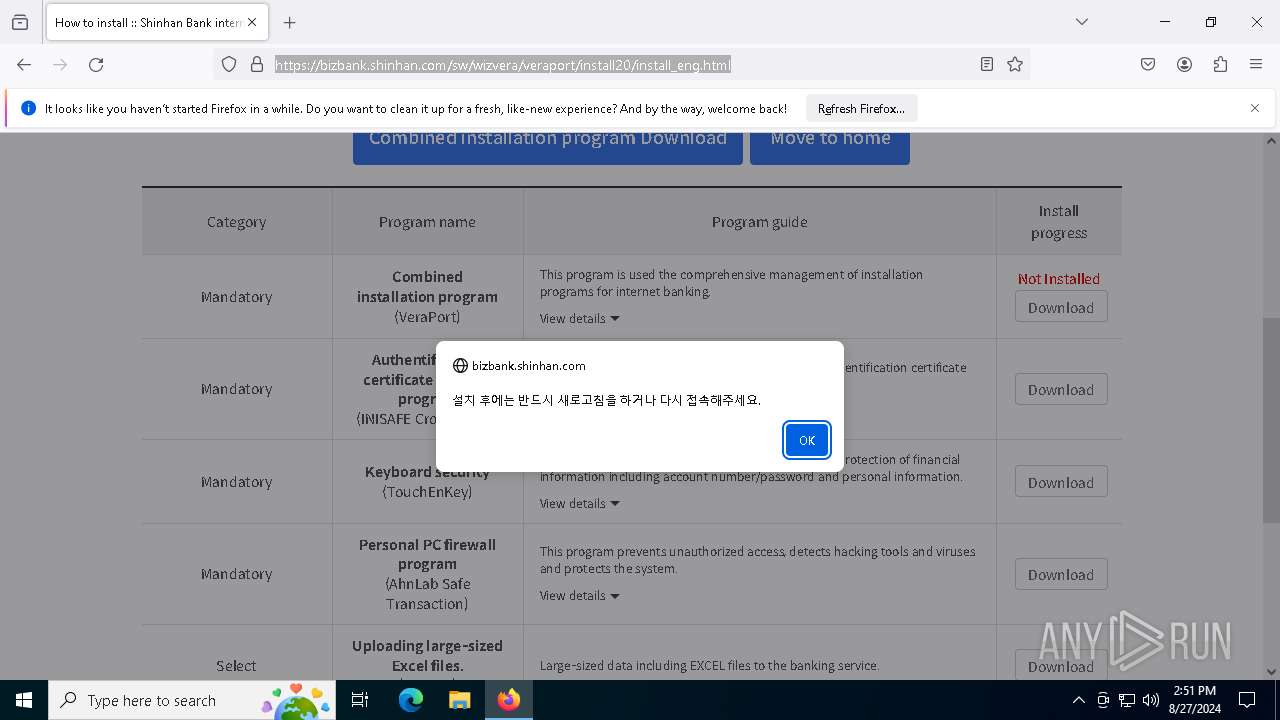This screenshot has height=720, width=1280.
Task: Download the VeraPort combined installation program
Action: tap(1061, 307)
